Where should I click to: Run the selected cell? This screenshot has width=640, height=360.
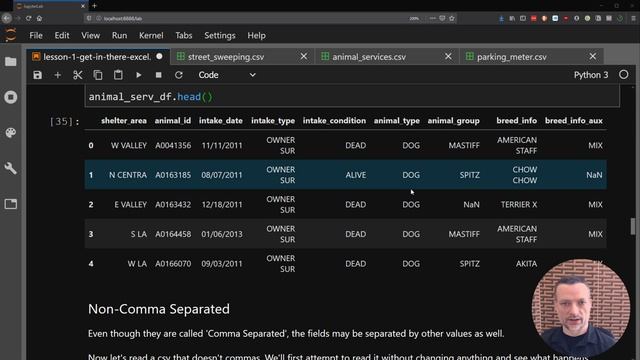(x=138, y=75)
